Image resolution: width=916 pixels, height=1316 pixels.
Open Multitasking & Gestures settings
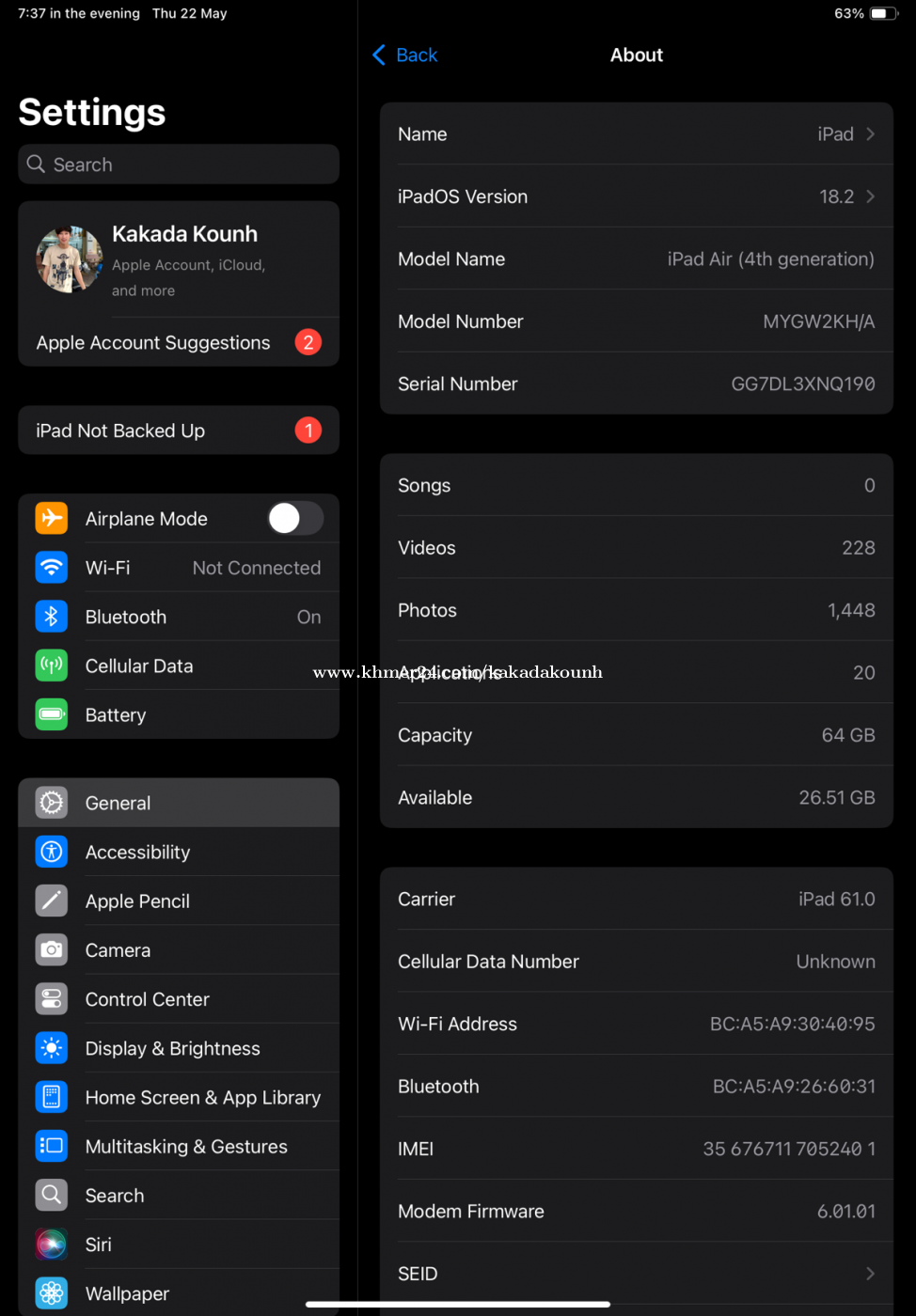coord(179,1146)
